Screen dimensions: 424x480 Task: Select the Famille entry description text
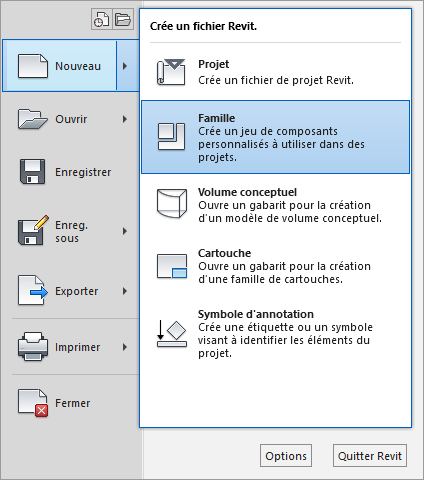(x=281, y=144)
